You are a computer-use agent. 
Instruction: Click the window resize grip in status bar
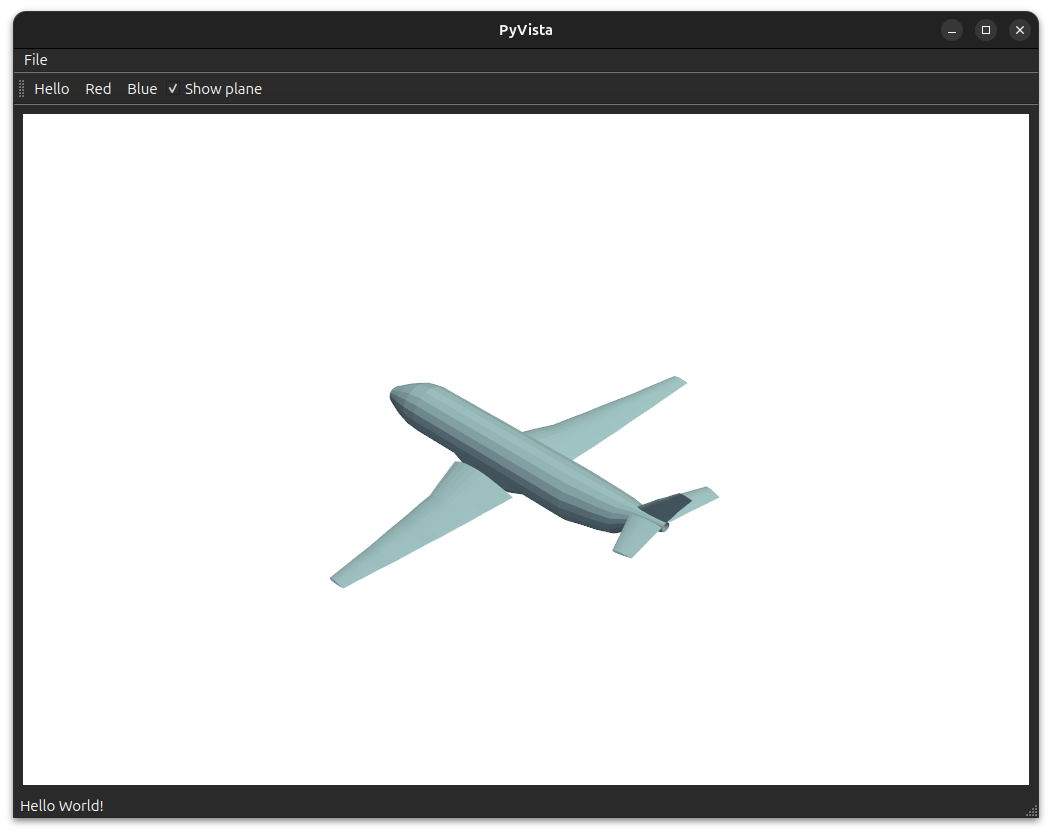pos(1031,809)
